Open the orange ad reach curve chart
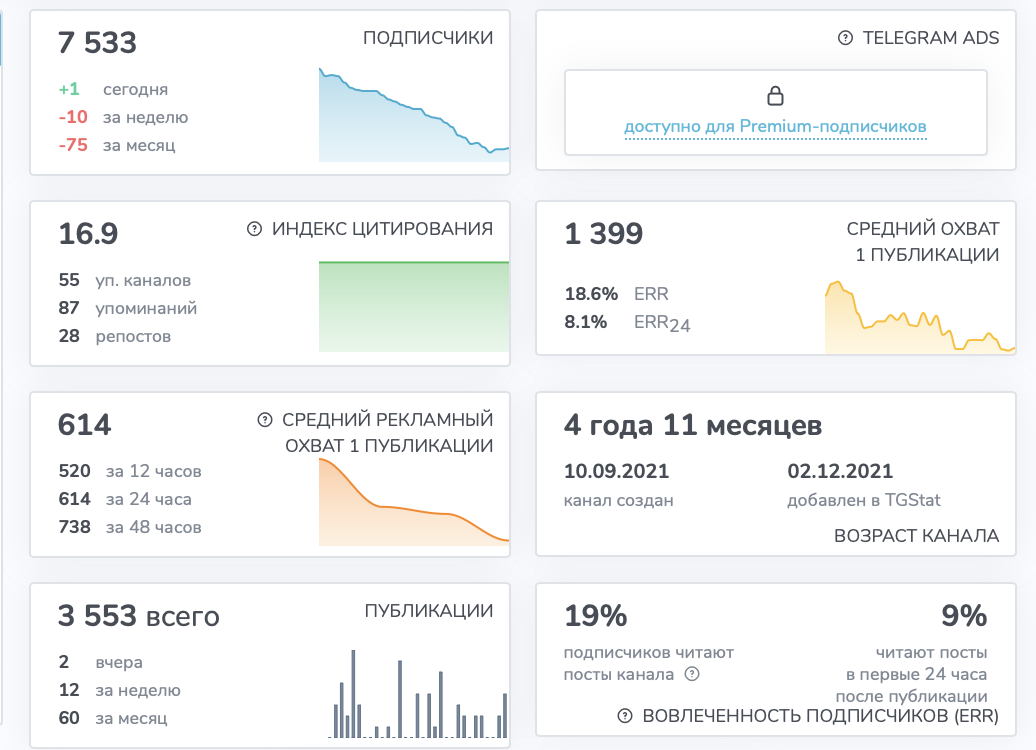 pyautogui.click(x=414, y=502)
